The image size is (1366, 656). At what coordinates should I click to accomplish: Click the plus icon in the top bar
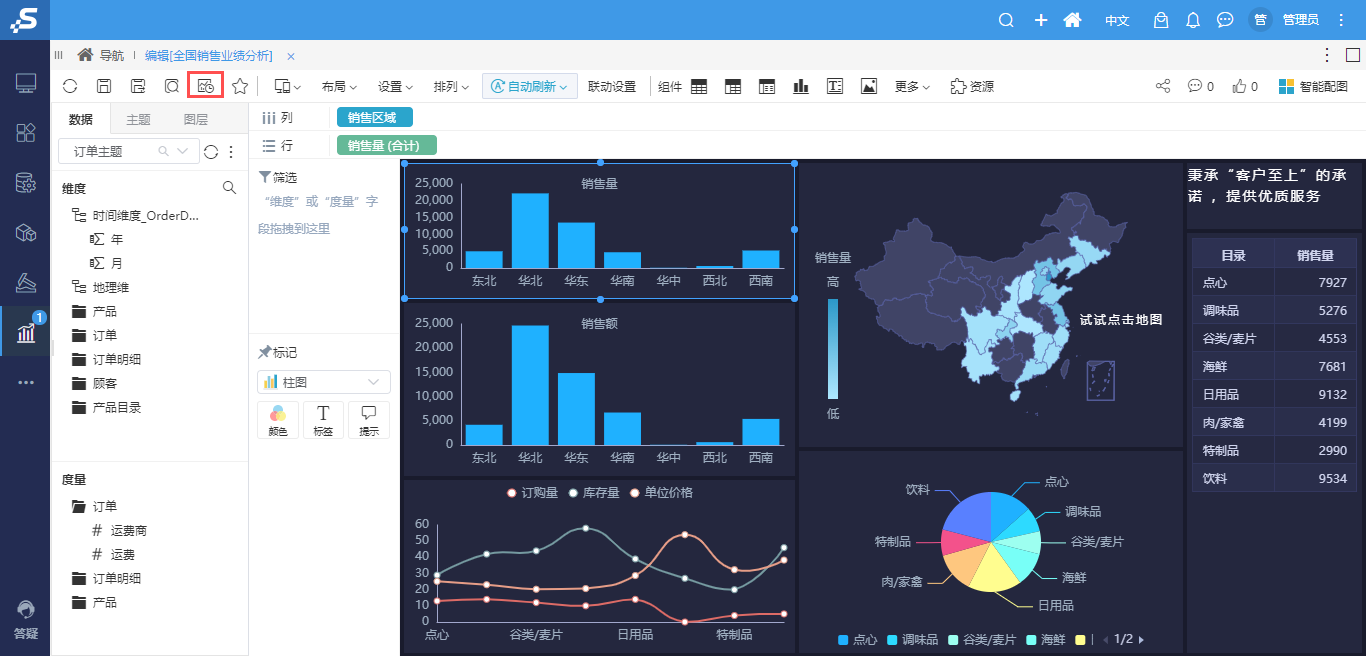click(1041, 20)
